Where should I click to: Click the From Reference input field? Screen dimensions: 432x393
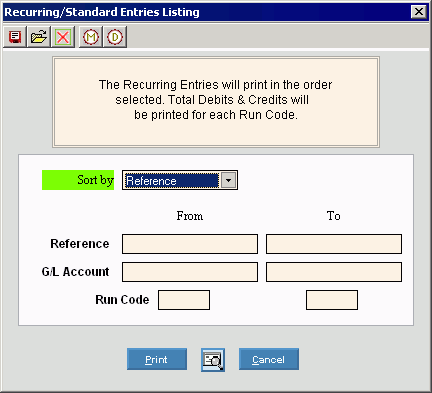(x=190, y=244)
